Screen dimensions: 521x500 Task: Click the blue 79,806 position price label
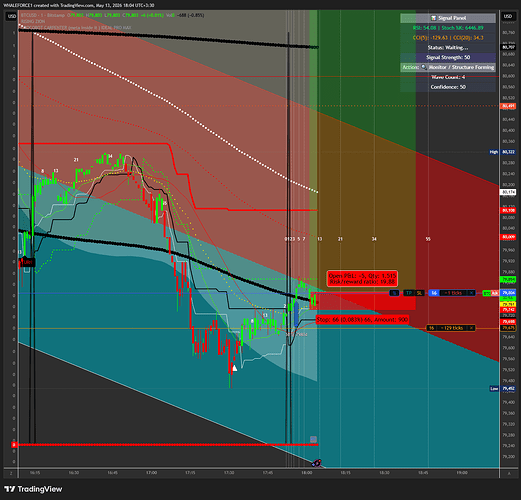coord(508,293)
